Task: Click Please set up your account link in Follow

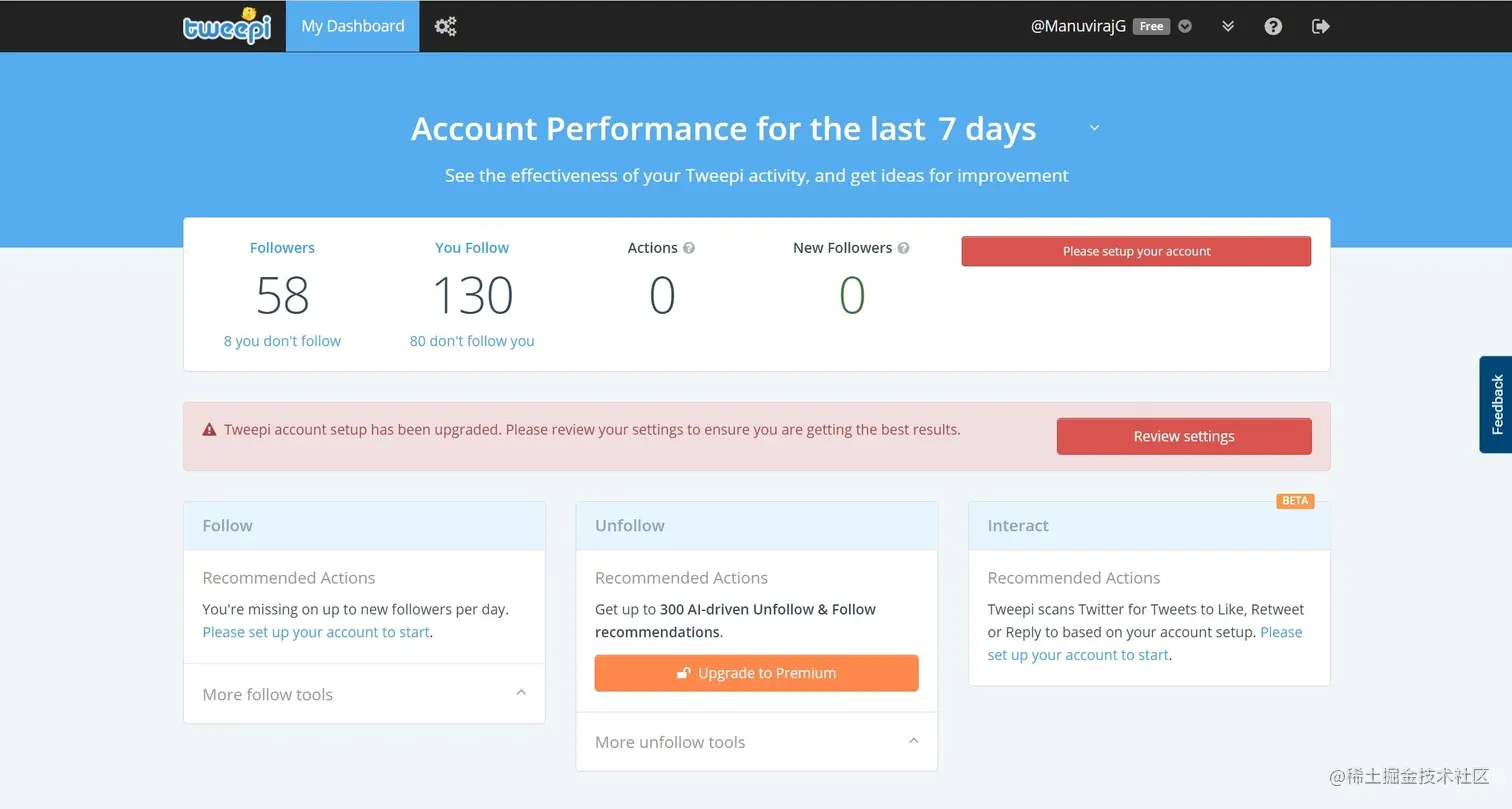Action: (x=316, y=632)
